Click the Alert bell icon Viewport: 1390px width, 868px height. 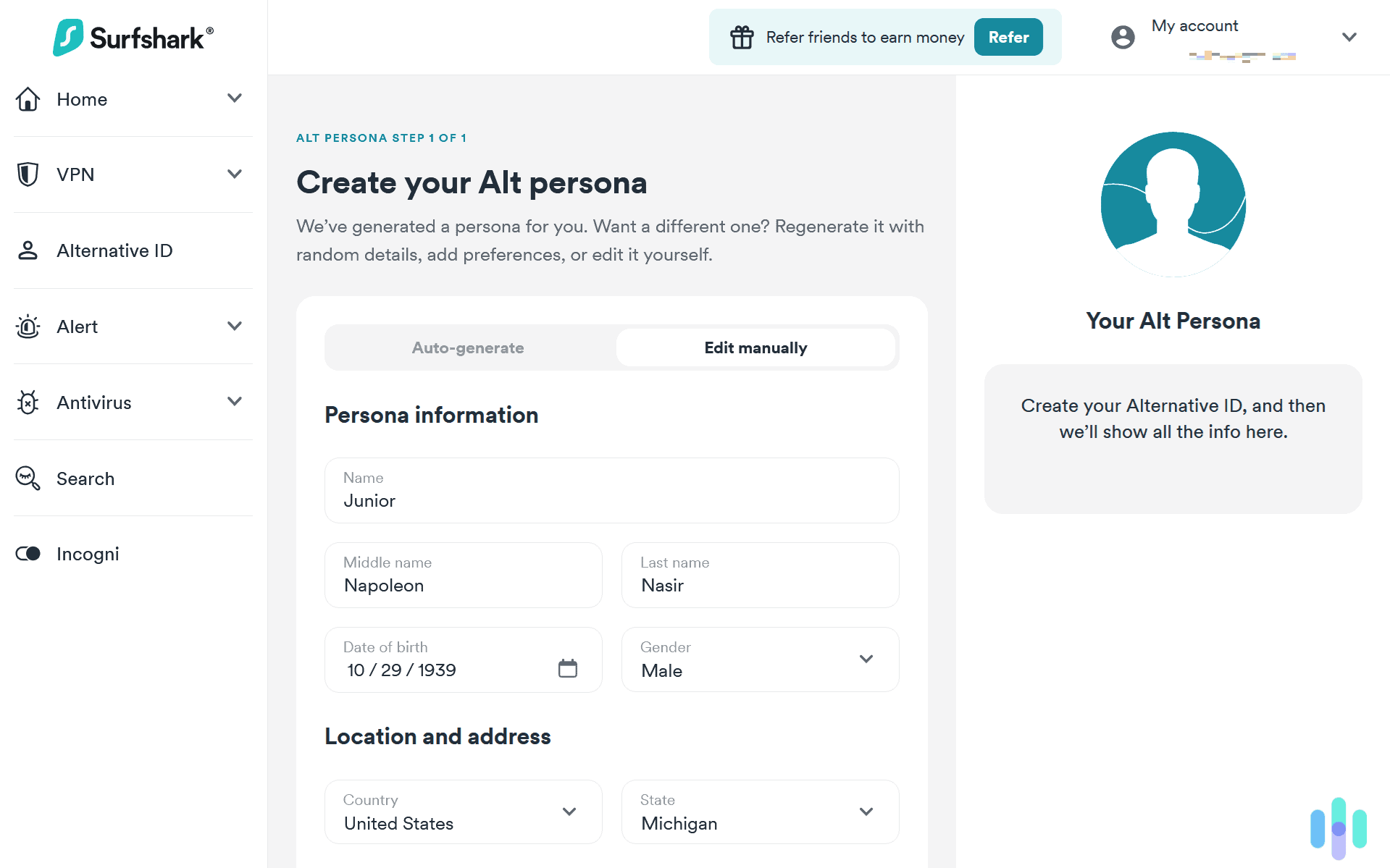(28, 326)
